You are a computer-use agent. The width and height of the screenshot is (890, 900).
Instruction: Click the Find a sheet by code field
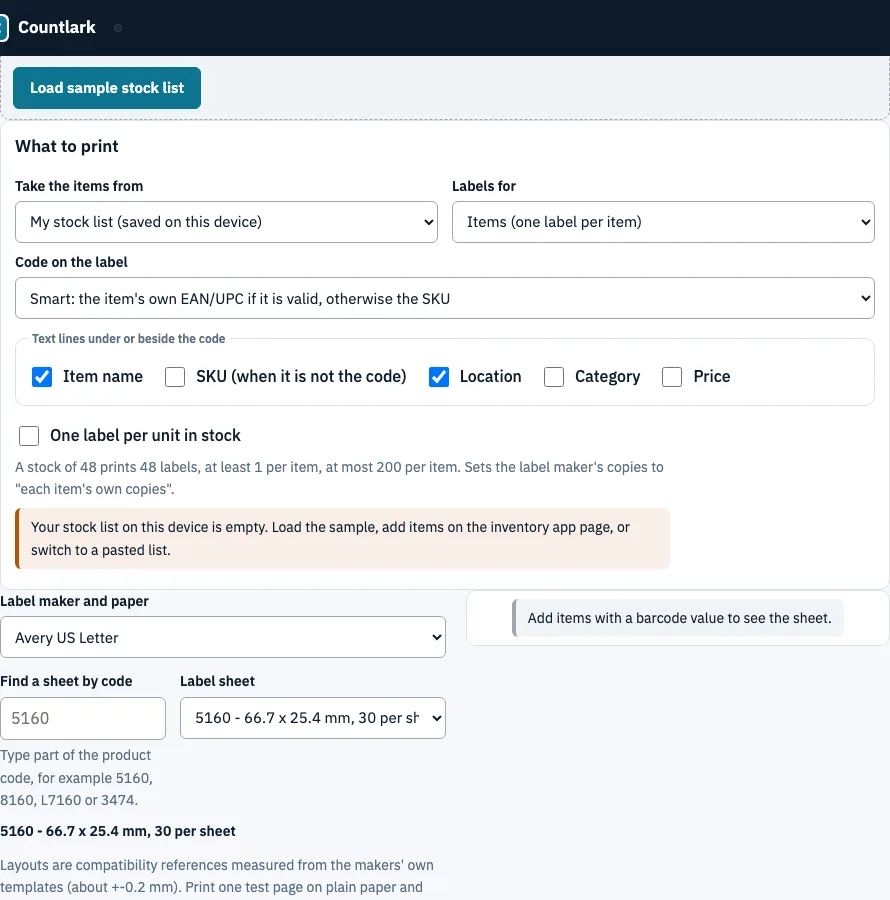pos(83,718)
